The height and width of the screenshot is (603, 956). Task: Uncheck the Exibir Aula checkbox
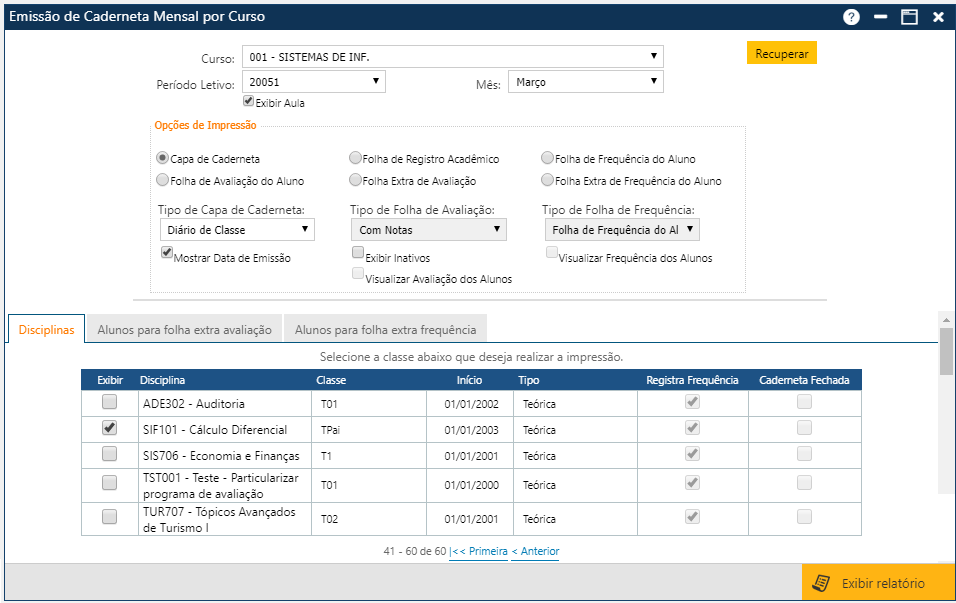pyautogui.click(x=248, y=101)
